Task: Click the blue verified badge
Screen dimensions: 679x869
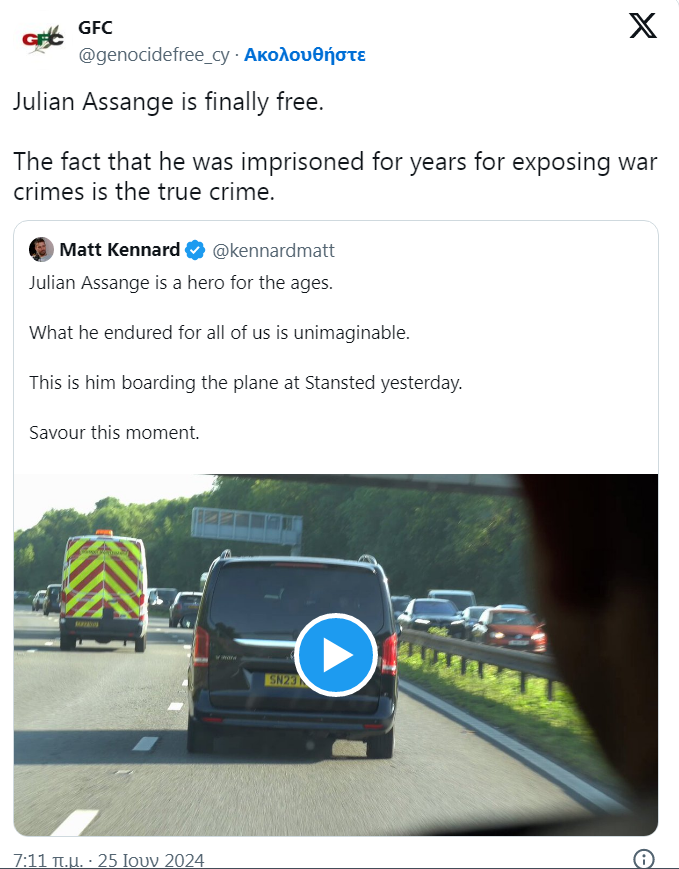Action: click(197, 249)
